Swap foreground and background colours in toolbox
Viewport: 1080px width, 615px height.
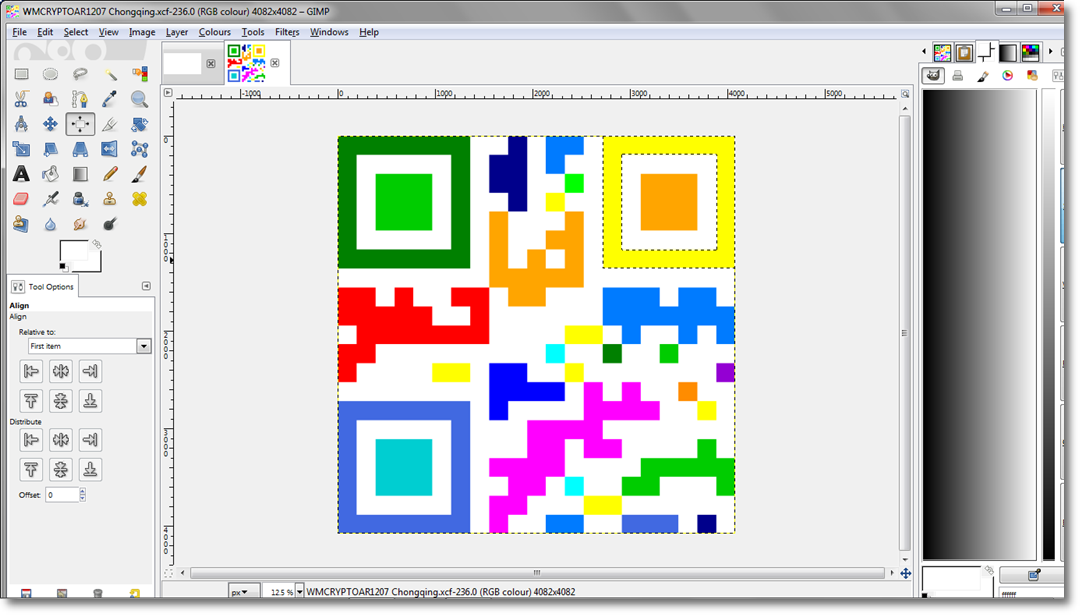[x=96, y=244]
